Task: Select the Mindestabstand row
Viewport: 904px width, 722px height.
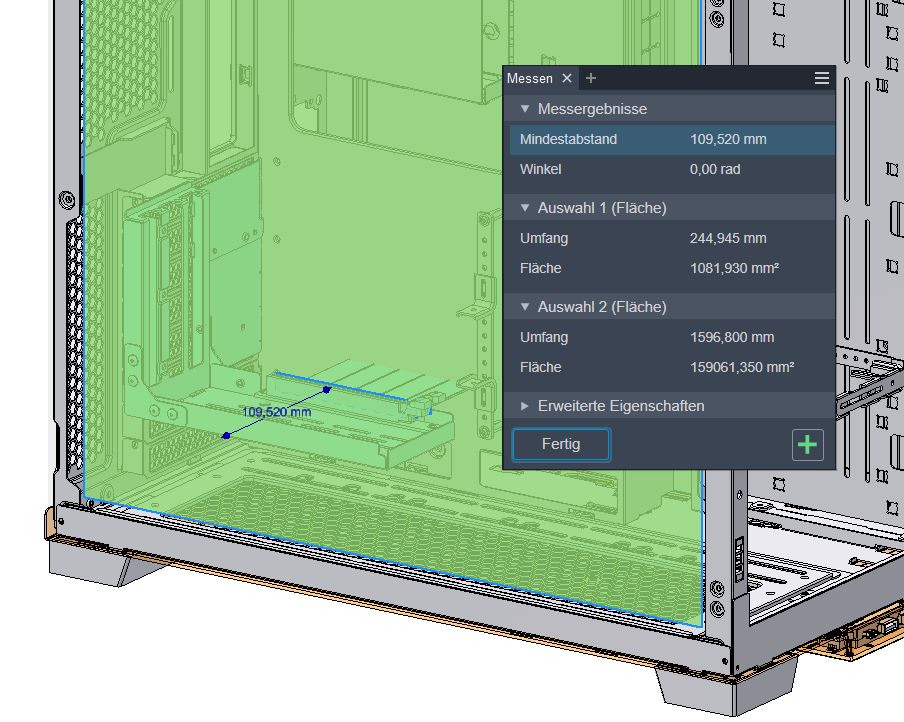Action: coord(672,139)
